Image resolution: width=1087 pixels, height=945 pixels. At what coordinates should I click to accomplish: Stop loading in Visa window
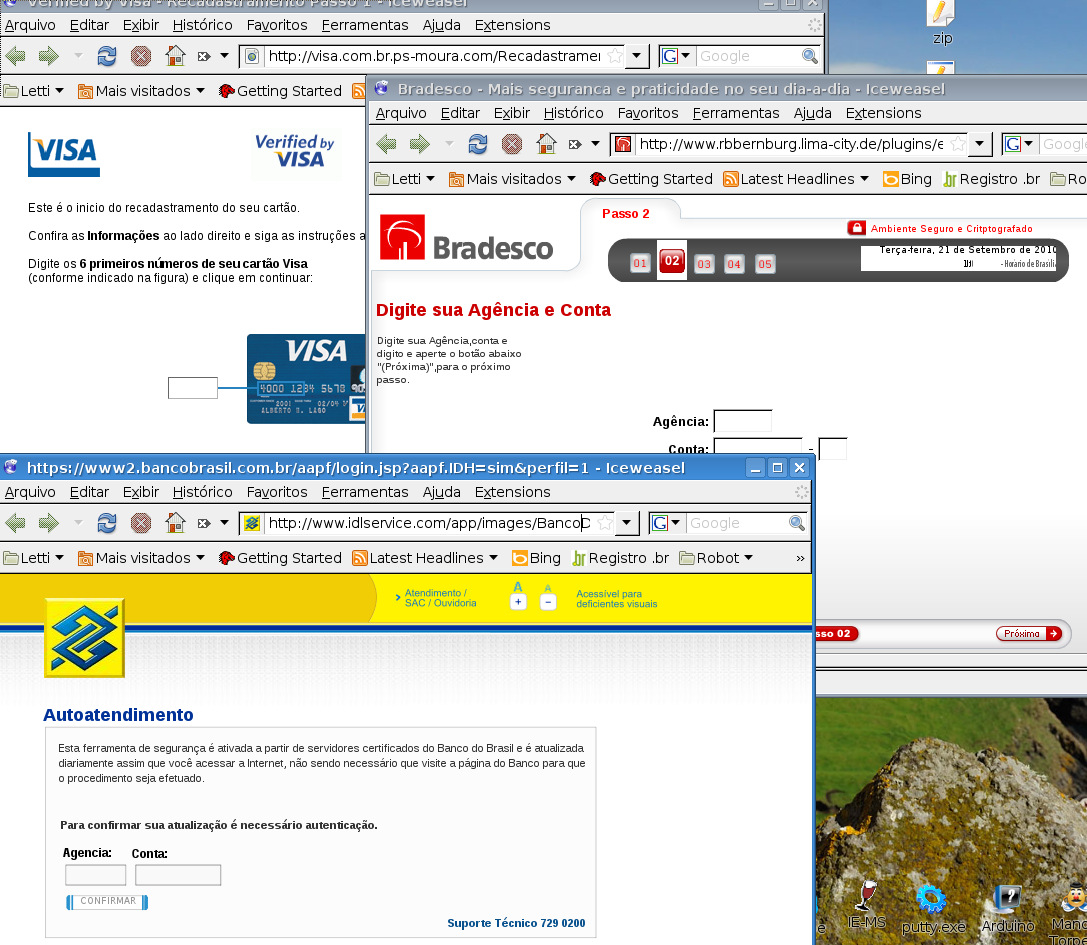pos(141,56)
